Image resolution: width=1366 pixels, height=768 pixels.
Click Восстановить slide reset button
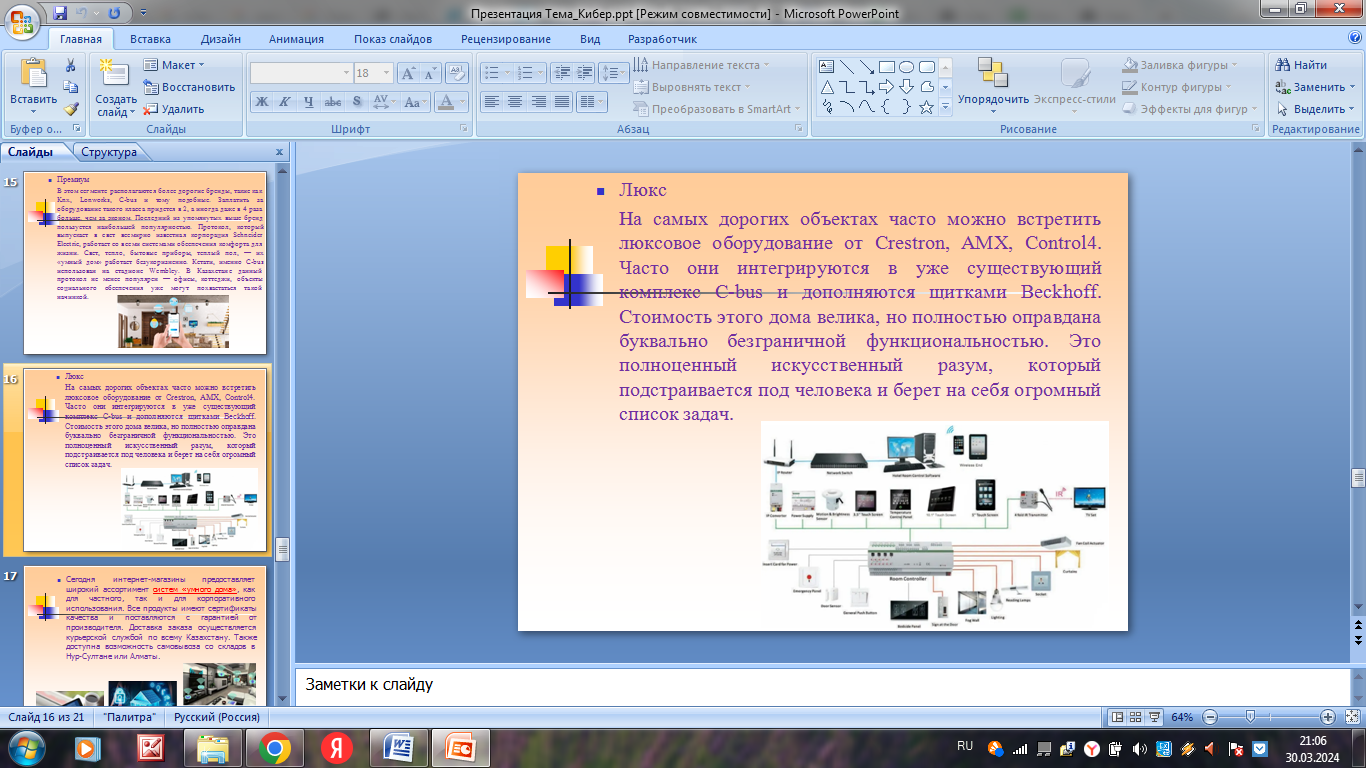pyautogui.click(x=189, y=87)
